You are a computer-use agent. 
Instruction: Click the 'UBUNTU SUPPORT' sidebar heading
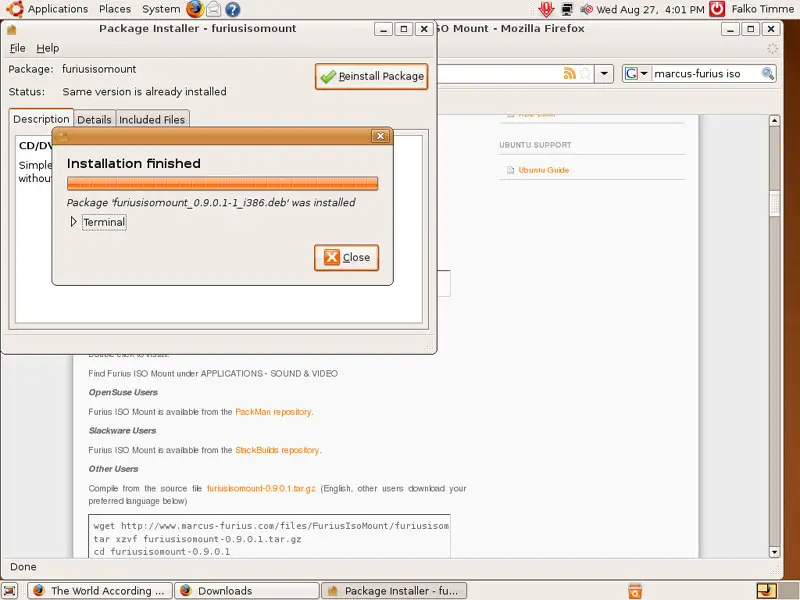[x=535, y=145]
